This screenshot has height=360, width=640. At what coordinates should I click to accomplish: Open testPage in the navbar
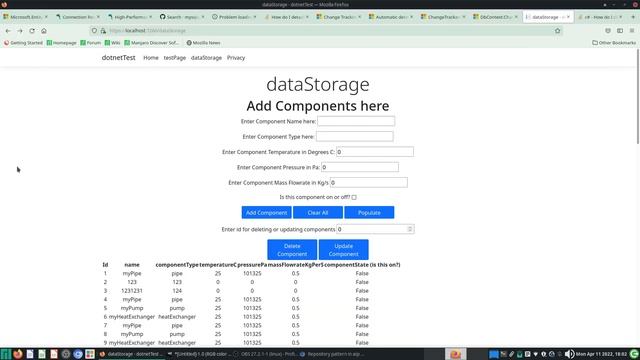[x=175, y=58]
